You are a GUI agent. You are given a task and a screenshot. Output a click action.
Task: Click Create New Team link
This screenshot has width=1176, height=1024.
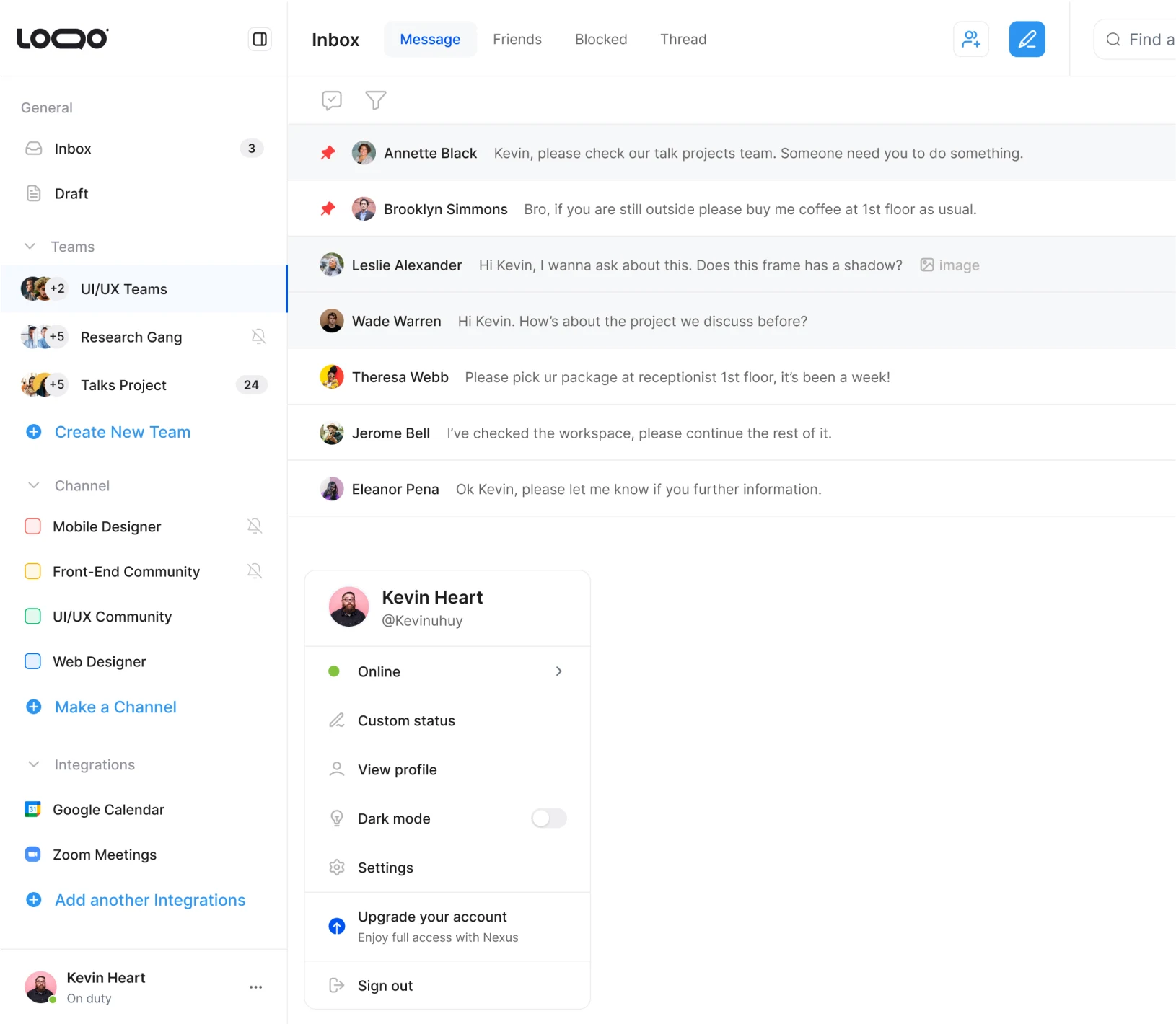122,432
